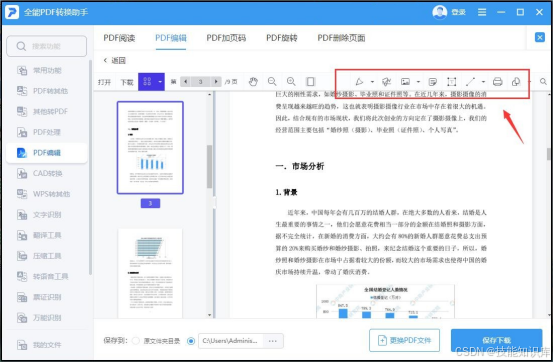Switch to the PDF删除页面 tab

pos(341,38)
